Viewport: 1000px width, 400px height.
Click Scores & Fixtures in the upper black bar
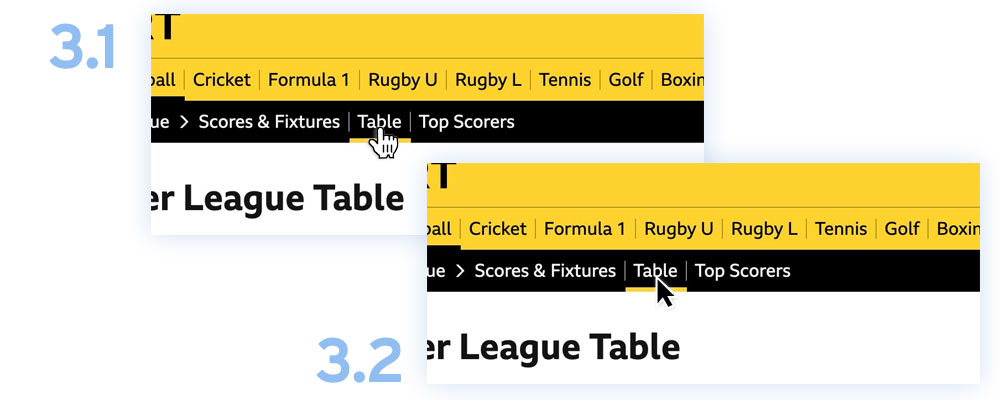click(269, 122)
